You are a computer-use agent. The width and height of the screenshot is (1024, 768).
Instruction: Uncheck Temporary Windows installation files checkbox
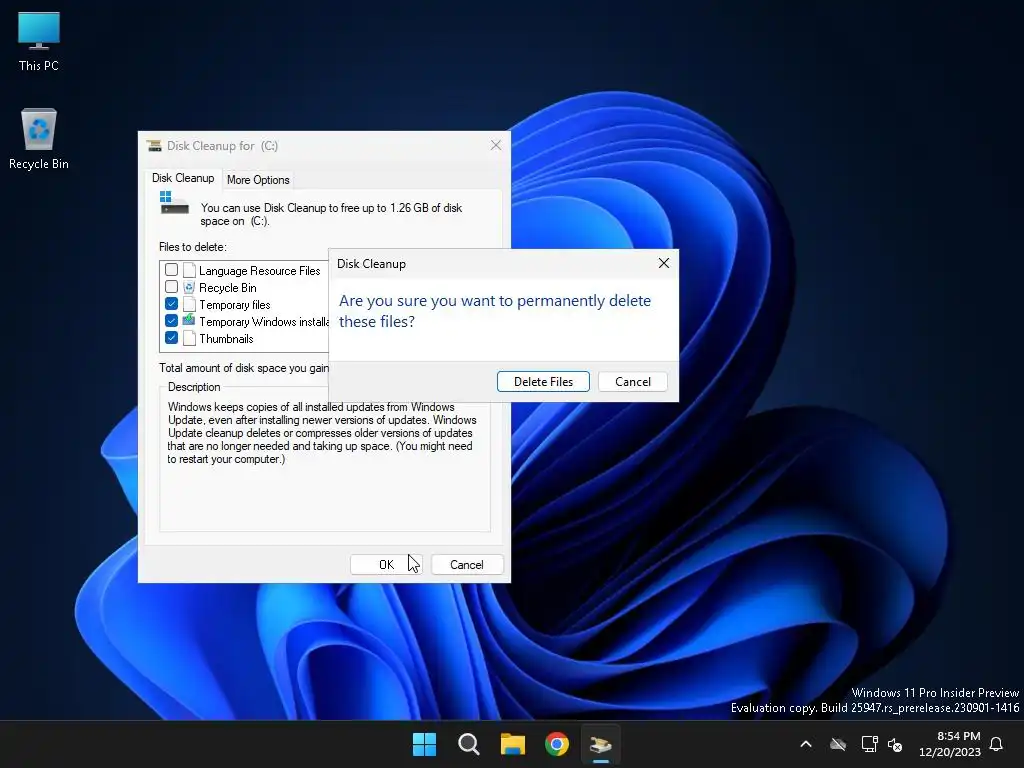(171, 321)
